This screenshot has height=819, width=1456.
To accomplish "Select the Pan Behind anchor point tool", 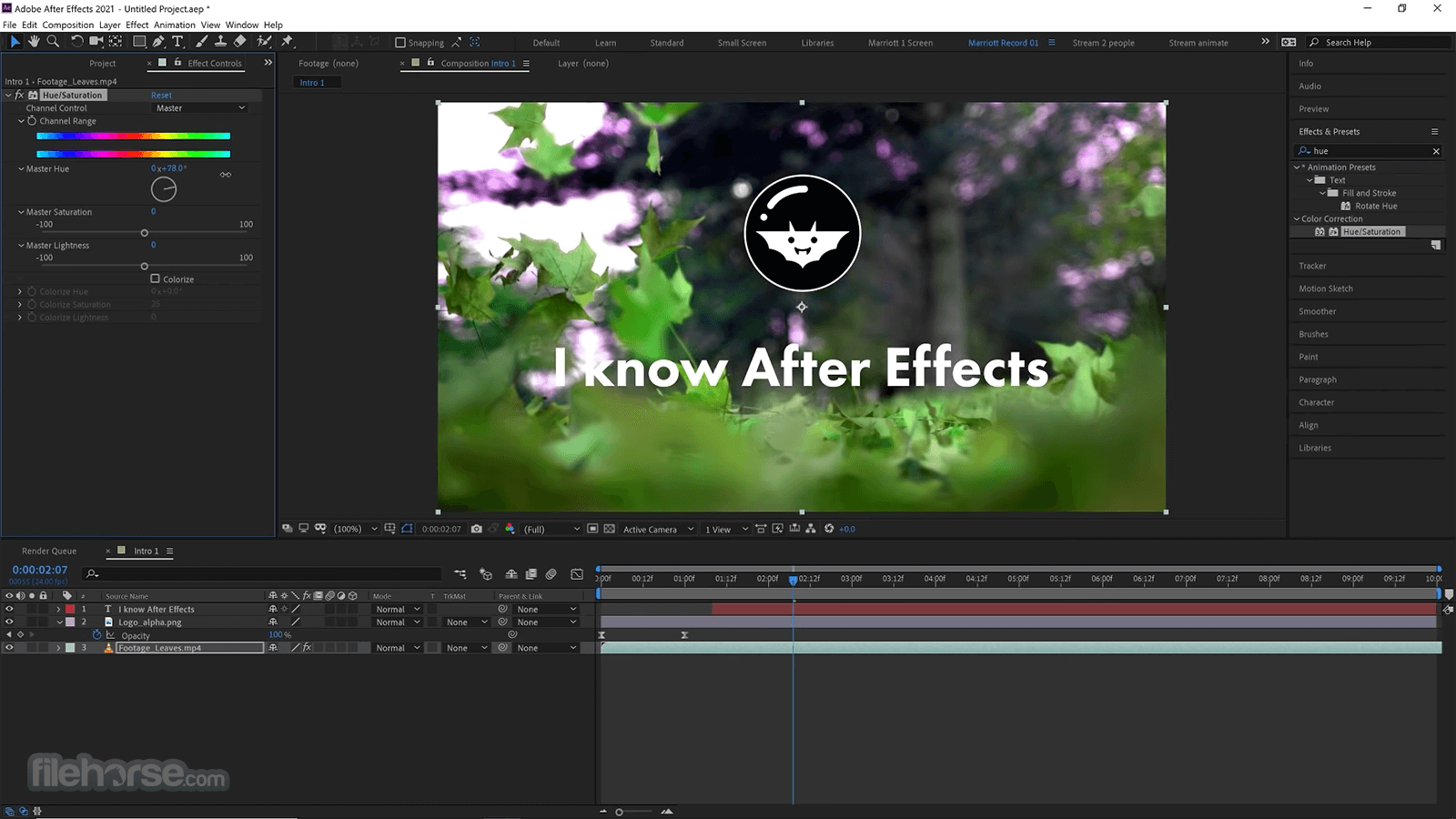I will click(116, 42).
